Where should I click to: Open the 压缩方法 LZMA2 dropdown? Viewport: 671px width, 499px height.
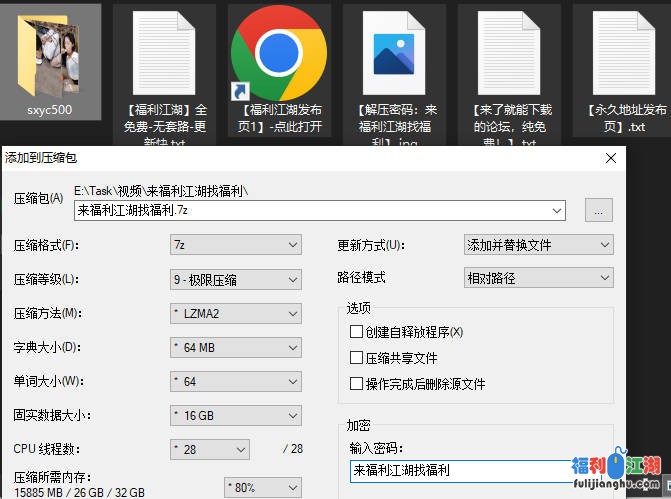[236, 314]
